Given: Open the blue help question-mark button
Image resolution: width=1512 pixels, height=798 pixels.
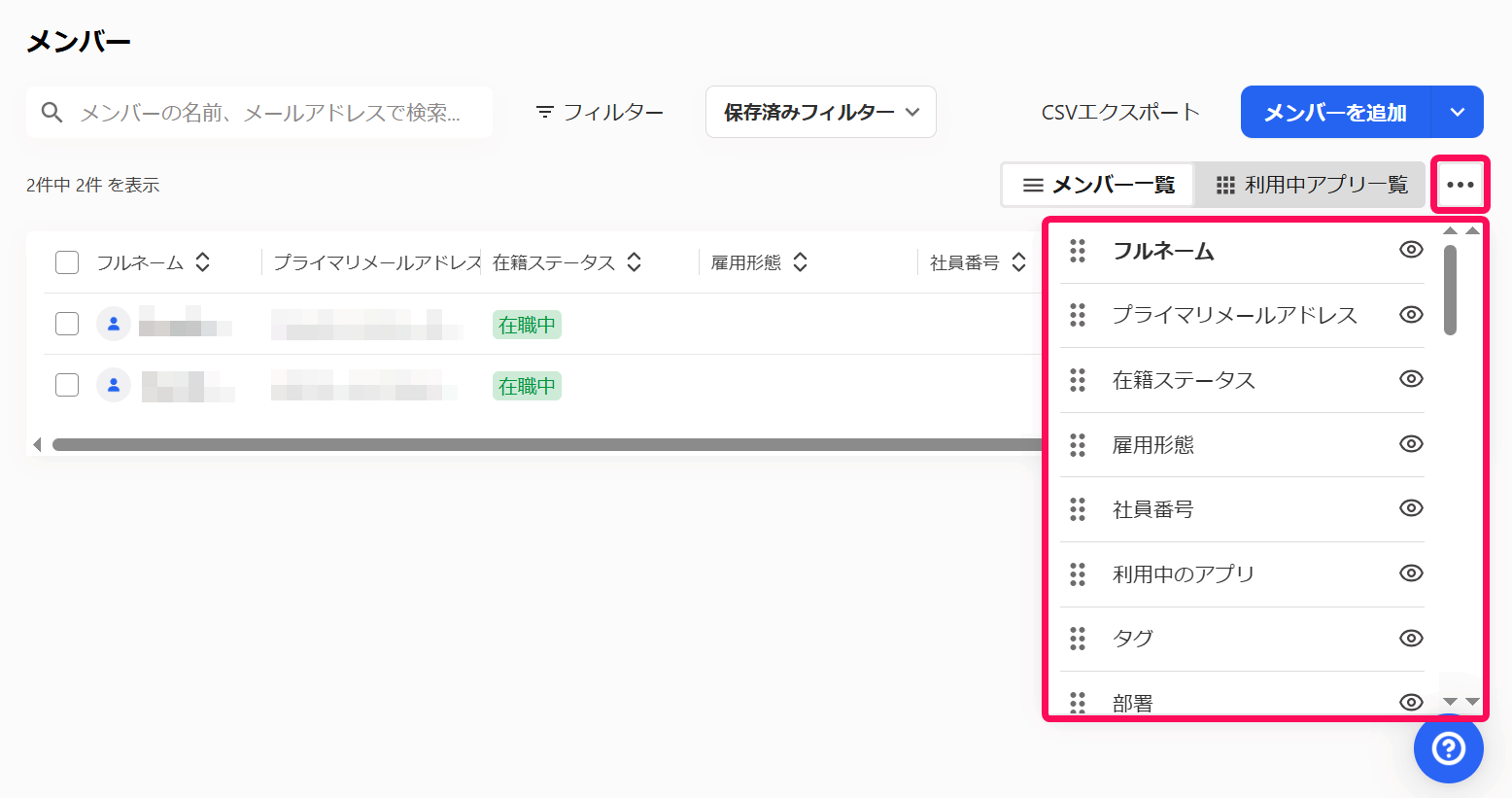Looking at the screenshot, I should pyautogui.click(x=1448, y=748).
